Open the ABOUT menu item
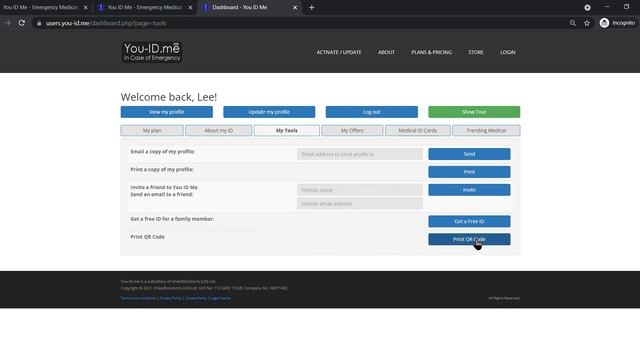 point(386,52)
